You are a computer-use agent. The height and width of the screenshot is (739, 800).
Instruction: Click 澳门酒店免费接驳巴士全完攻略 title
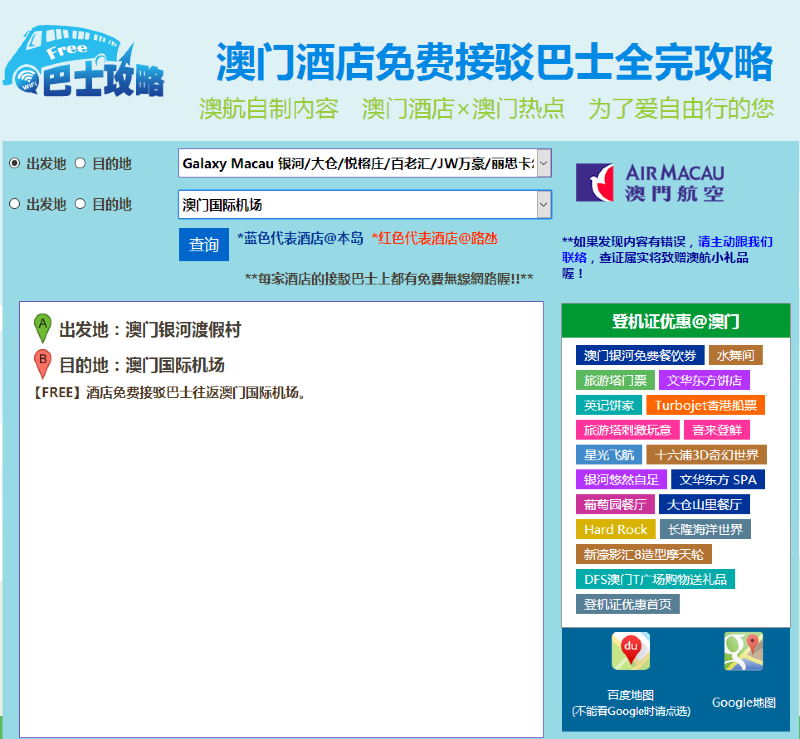[495, 62]
